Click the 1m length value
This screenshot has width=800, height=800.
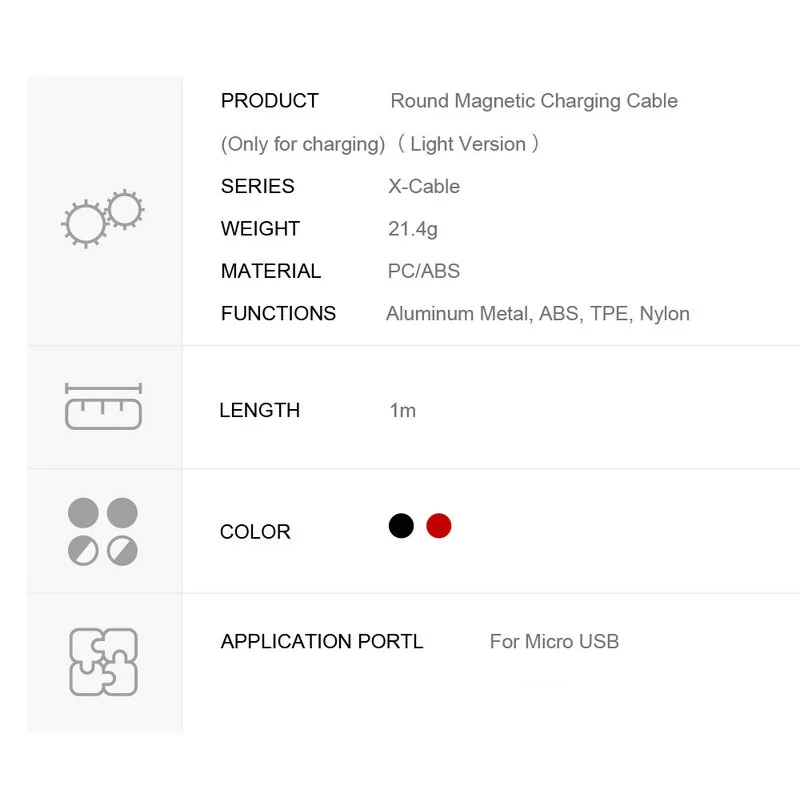pyautogui.click(x=402, y=410)
